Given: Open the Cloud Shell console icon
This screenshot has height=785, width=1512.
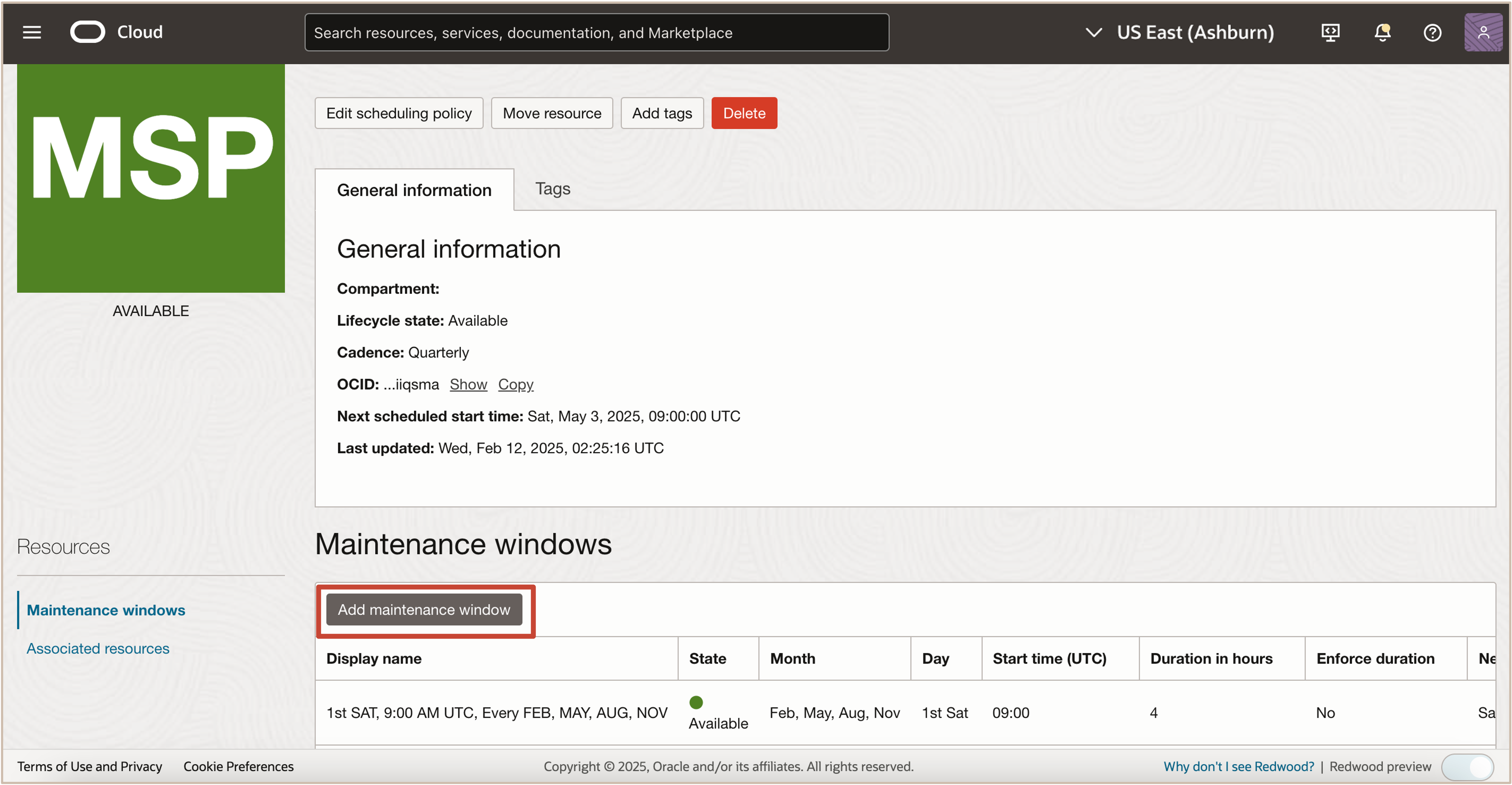Looking at the screenshot, I should (1330, 32).
